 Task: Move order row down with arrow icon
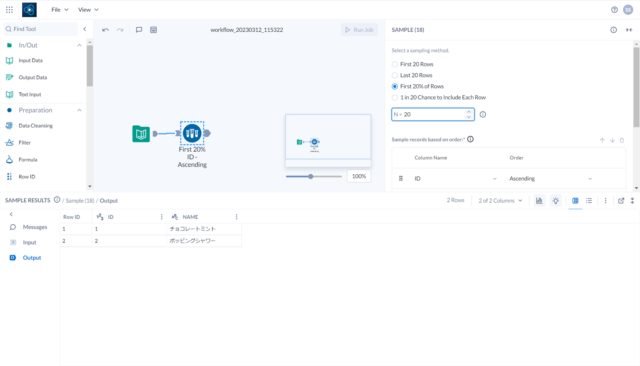612,140
